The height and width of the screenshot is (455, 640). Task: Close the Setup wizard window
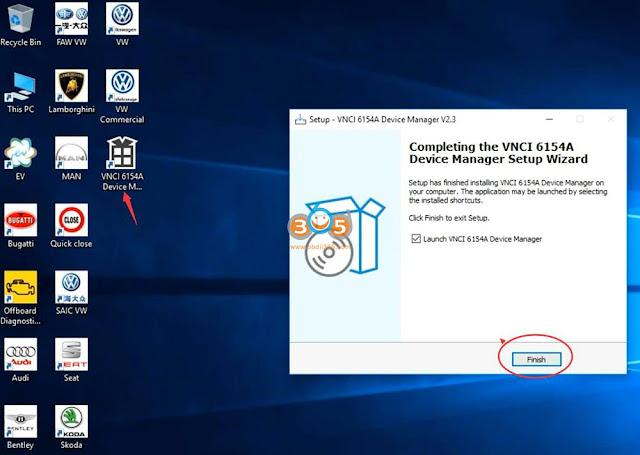point(611,119)
